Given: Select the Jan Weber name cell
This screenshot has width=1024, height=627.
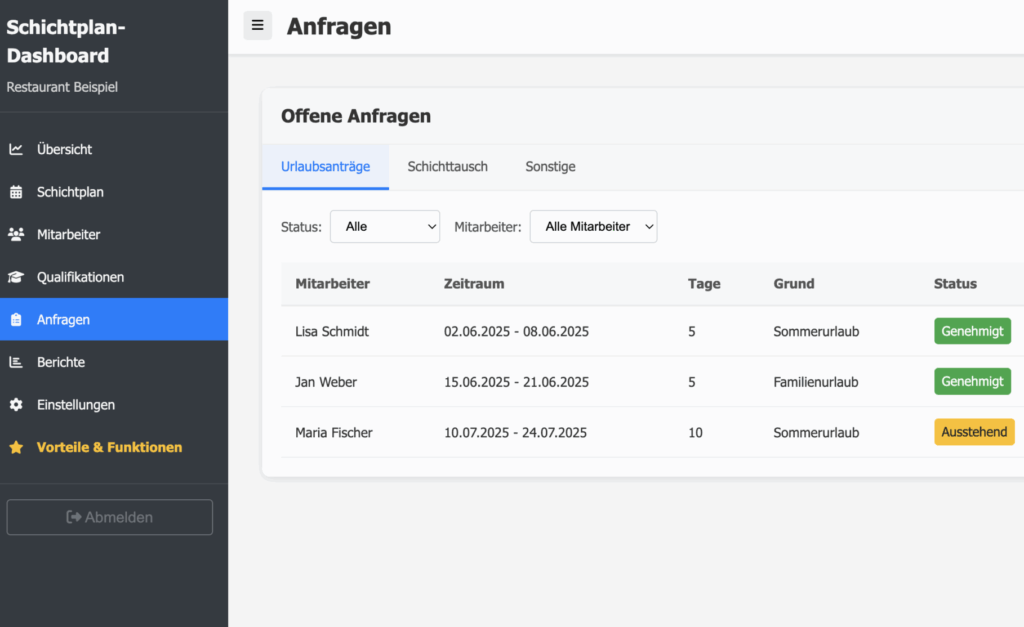Looking at the screenshot, I should (x=326, y=382).
